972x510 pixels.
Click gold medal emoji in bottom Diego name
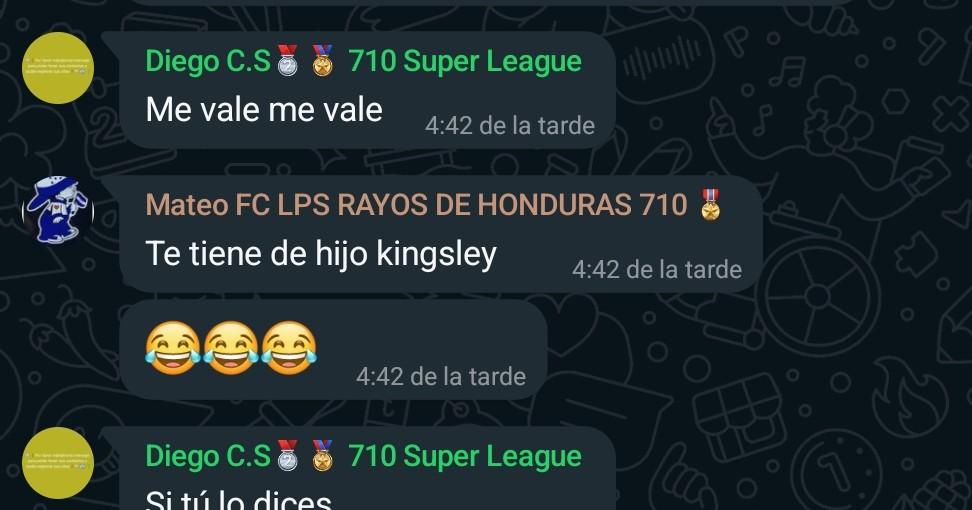tap(322, 456)
